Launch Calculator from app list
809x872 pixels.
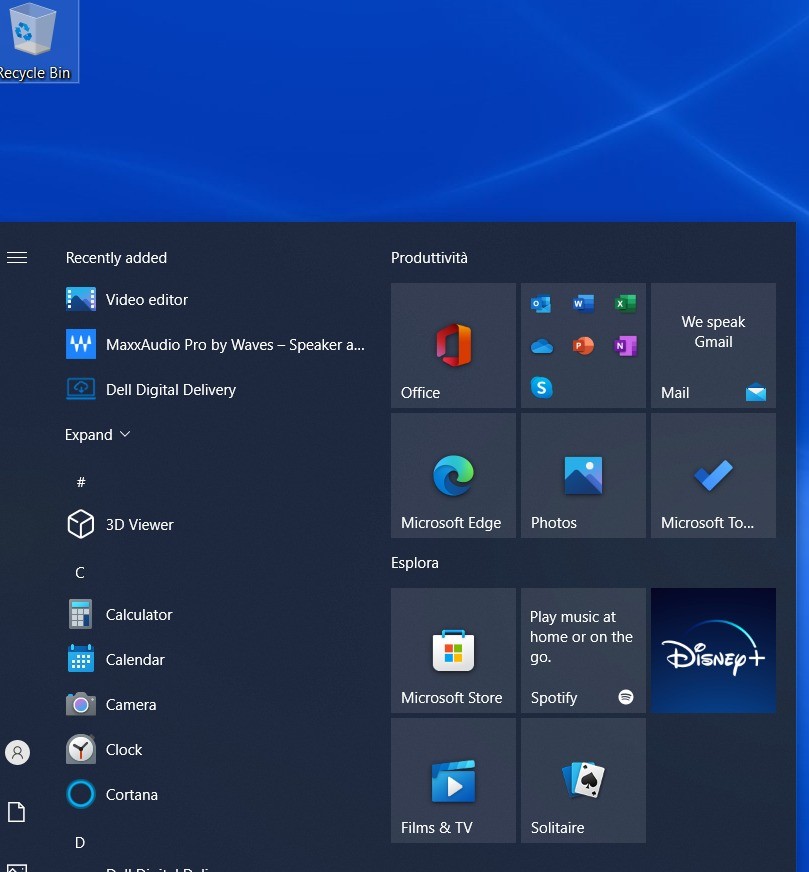point(214,615)
